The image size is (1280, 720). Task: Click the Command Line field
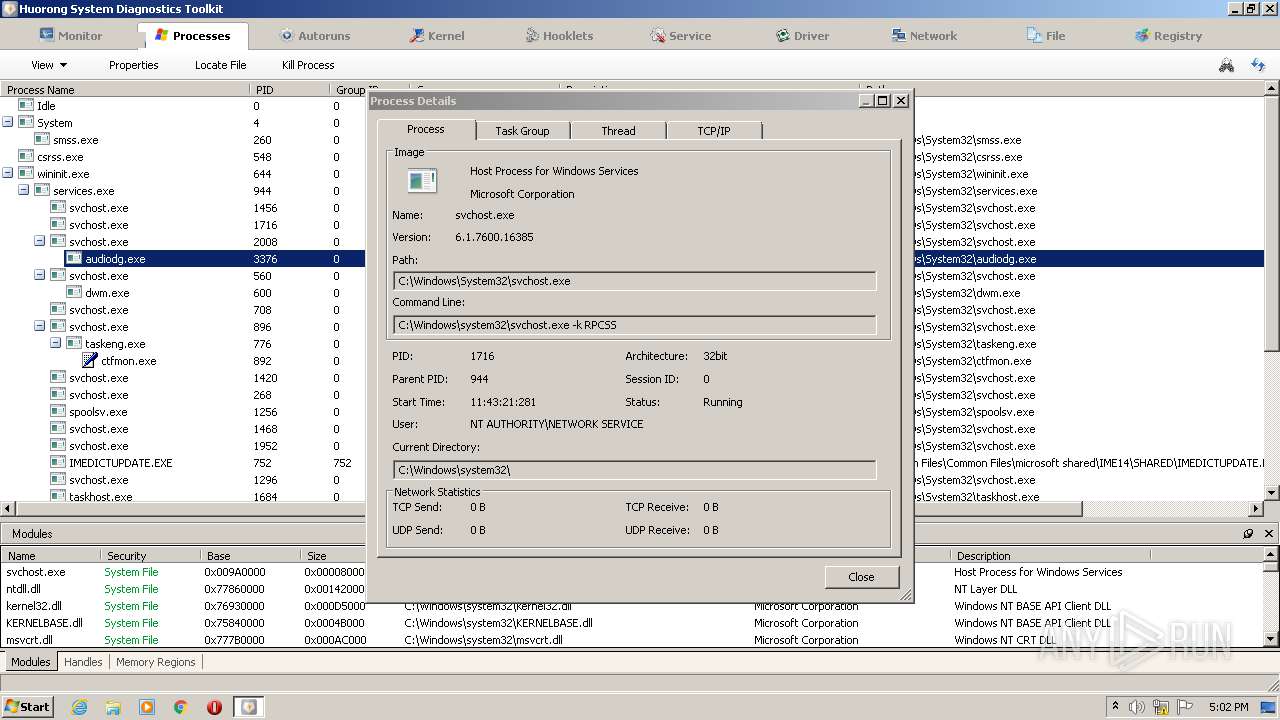tap(634, 325)
